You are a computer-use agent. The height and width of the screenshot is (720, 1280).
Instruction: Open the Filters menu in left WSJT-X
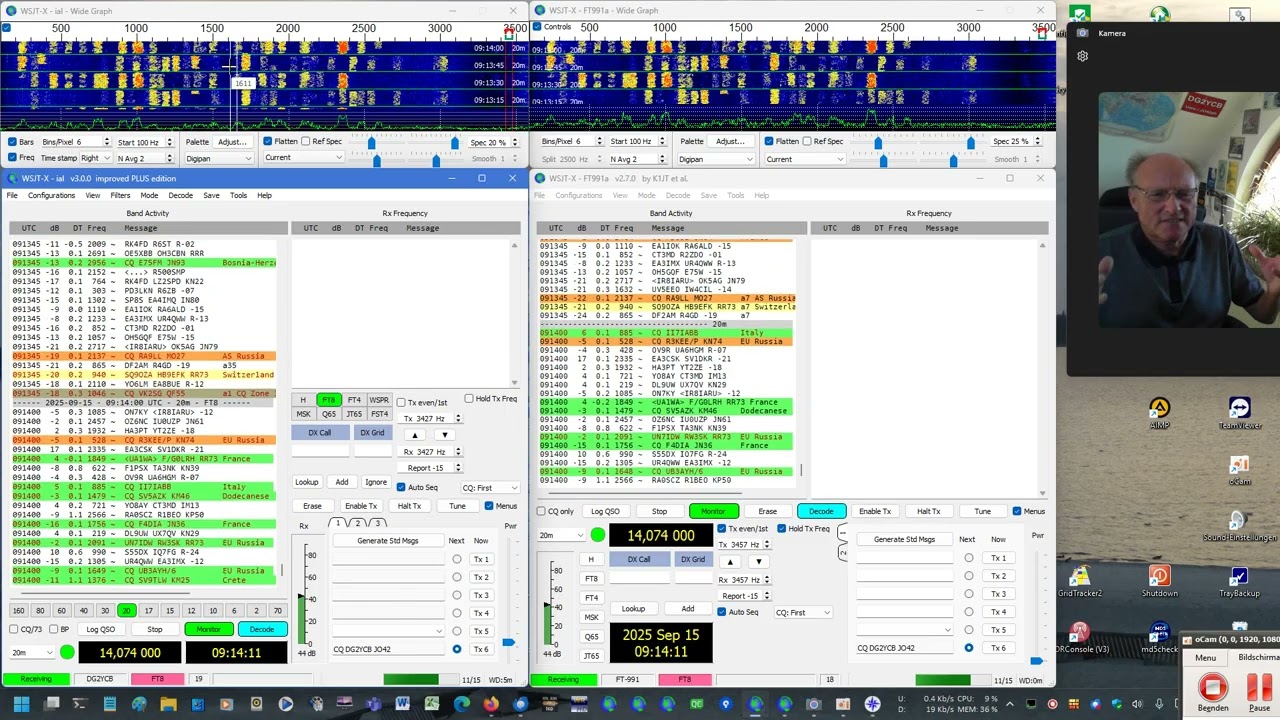(120, 195)
